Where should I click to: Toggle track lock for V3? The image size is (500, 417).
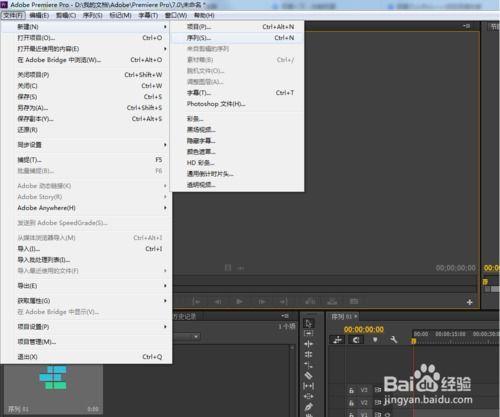351,390
